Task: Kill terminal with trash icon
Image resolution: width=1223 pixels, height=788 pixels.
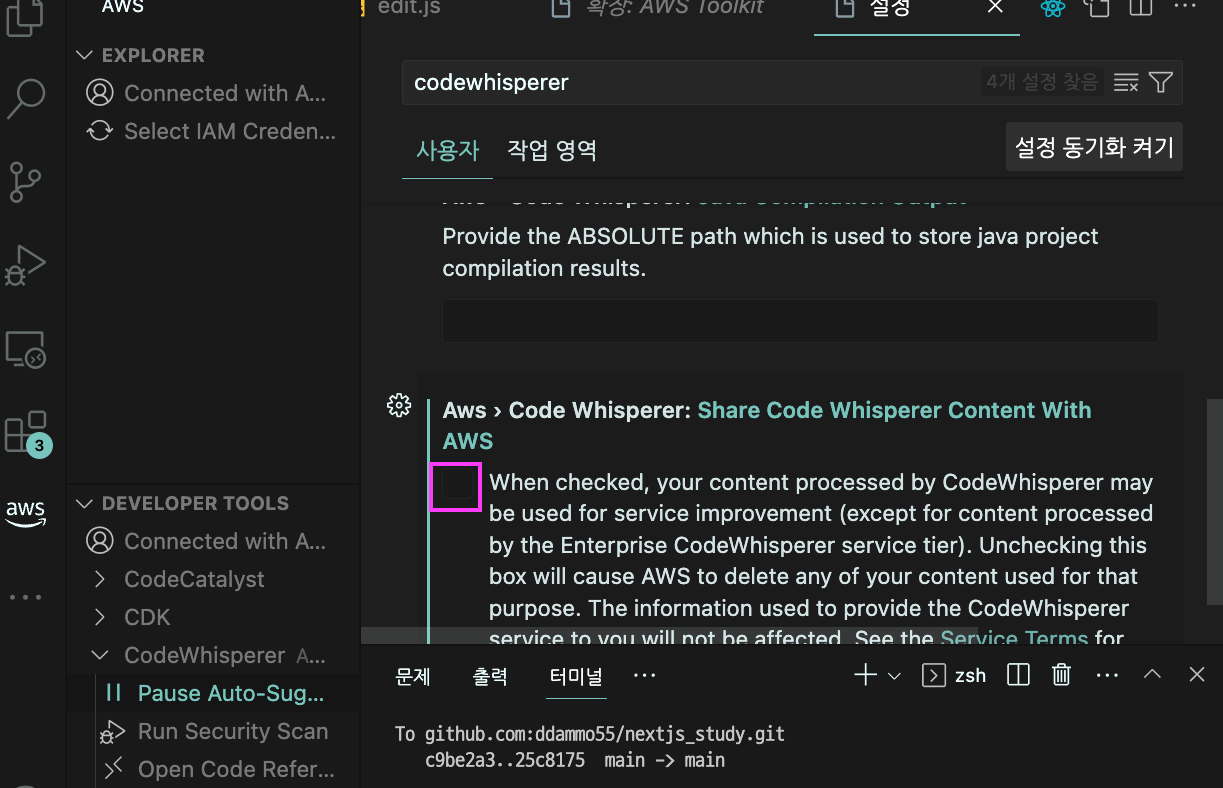Action: click(1062, 675)
